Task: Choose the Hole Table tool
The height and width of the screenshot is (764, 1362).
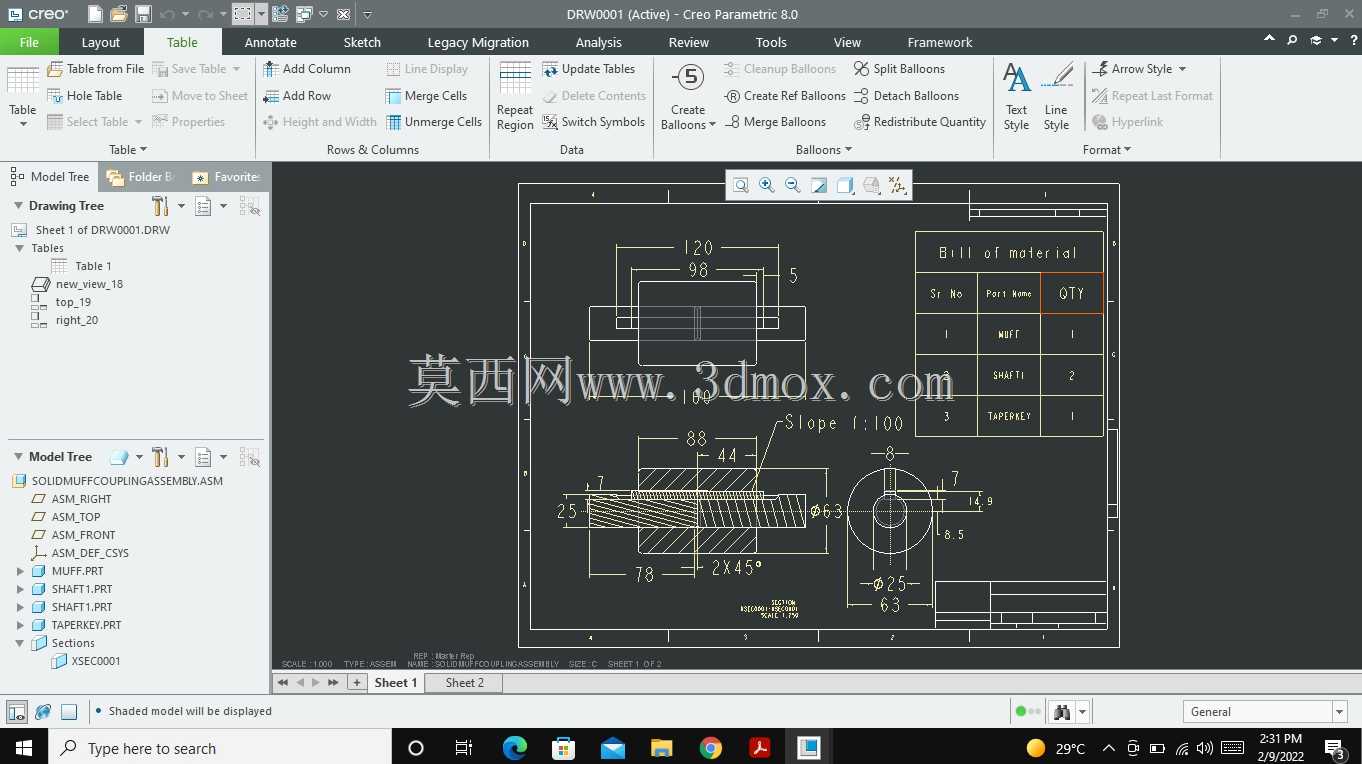Action: click(x=84, y=96)
